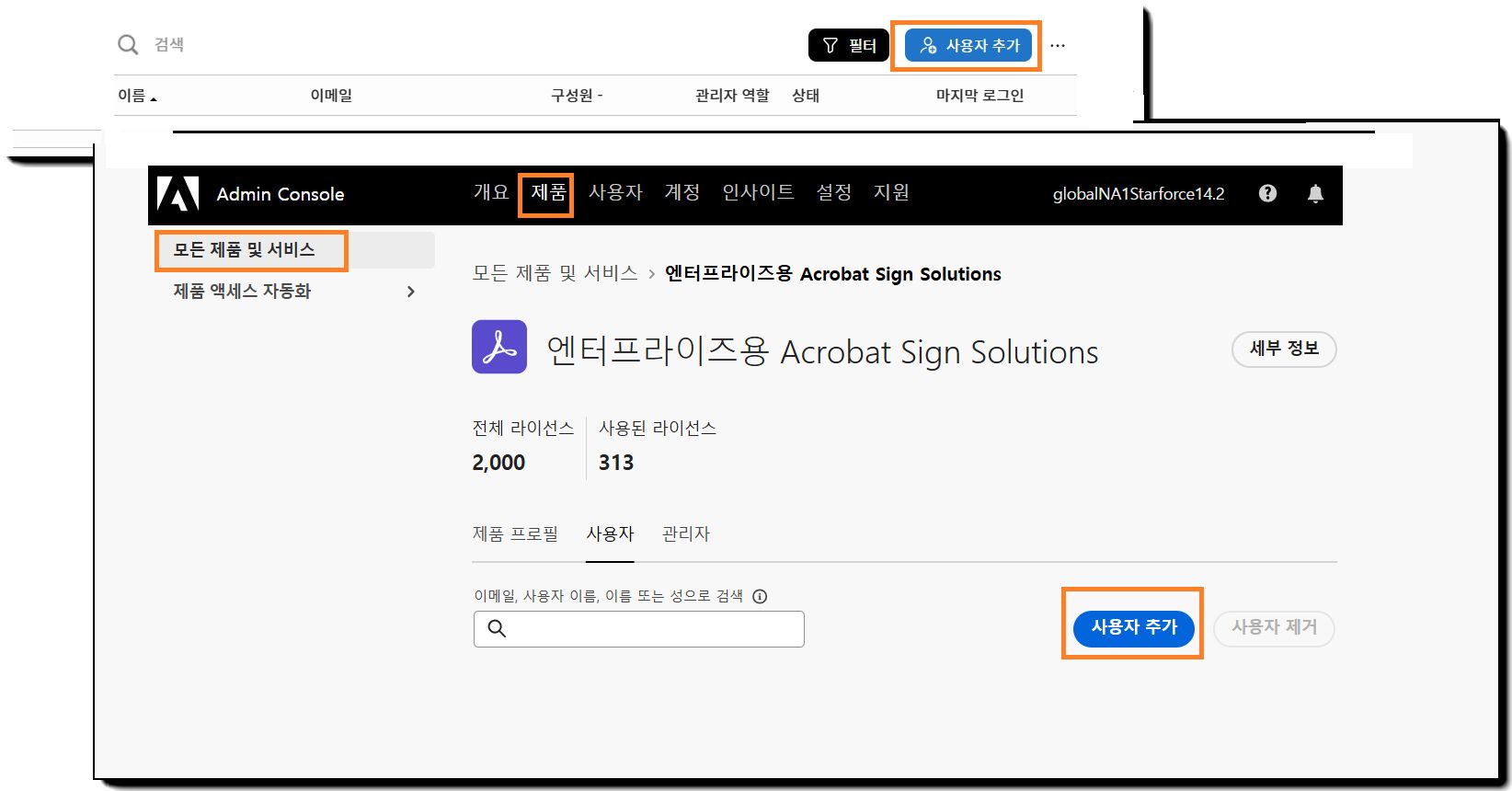Open the help question mark icon
The width and height of the screenshot is (1512, 791).
click(x=1267, y=193)
